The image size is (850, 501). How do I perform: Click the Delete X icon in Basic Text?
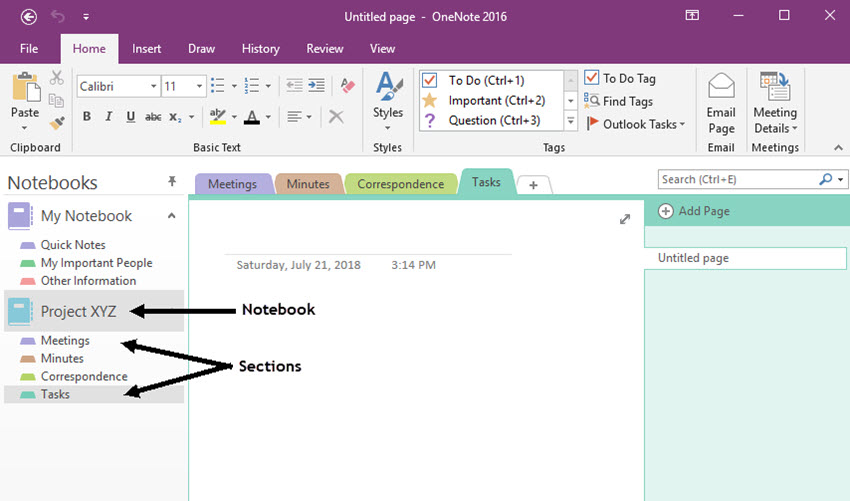tap(336, 117)
